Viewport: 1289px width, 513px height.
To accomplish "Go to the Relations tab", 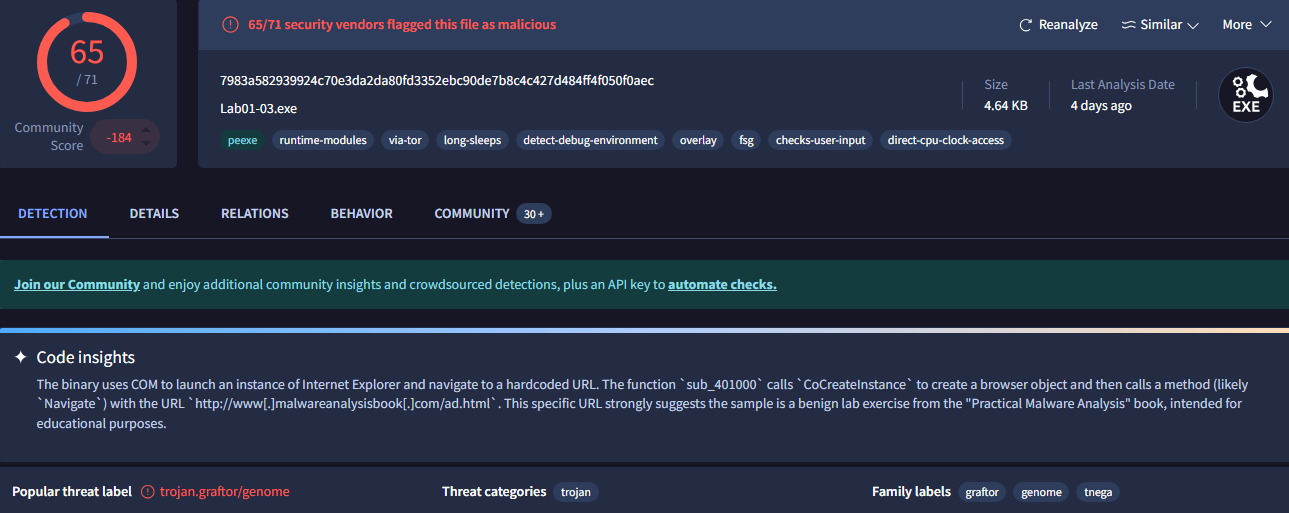I will tap(254, 213).
